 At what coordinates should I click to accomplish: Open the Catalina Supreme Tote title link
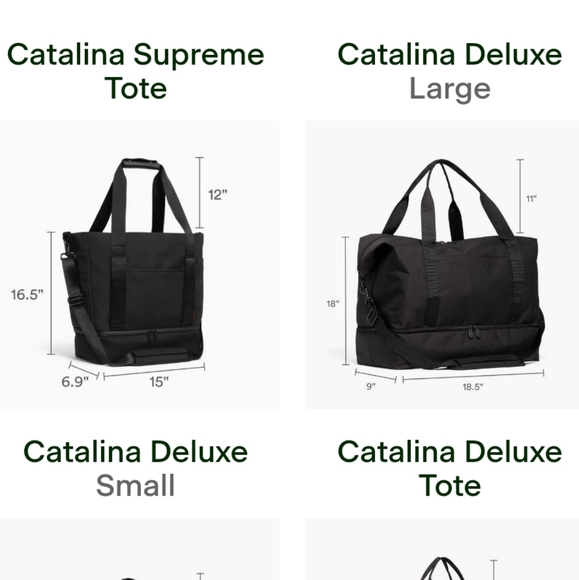135,71
